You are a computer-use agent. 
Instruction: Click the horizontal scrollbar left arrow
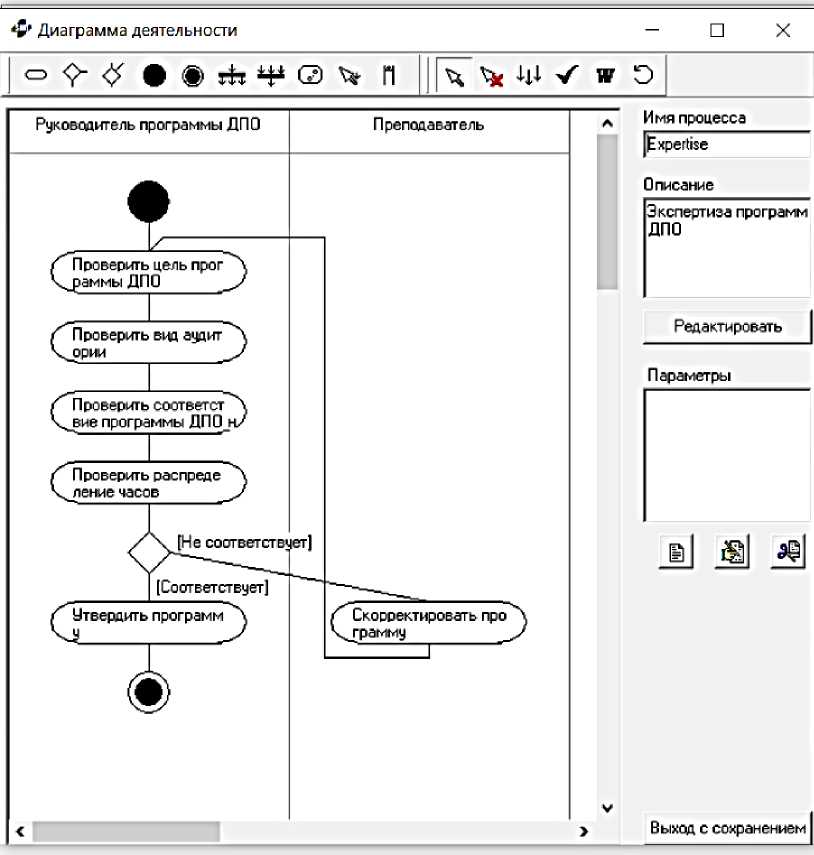(x=20, y=832)
